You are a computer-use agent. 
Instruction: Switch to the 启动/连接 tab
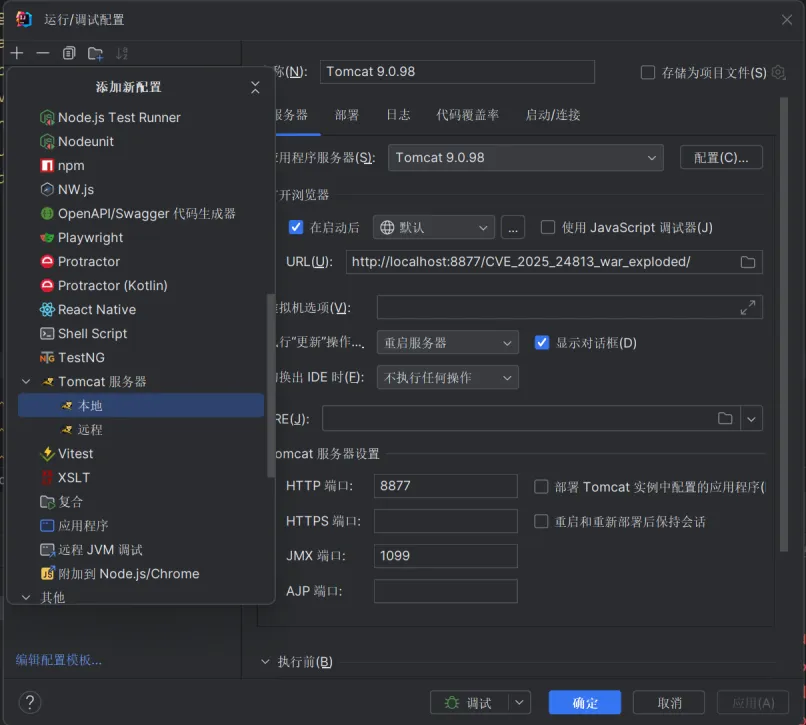click(x=553, y=115)
